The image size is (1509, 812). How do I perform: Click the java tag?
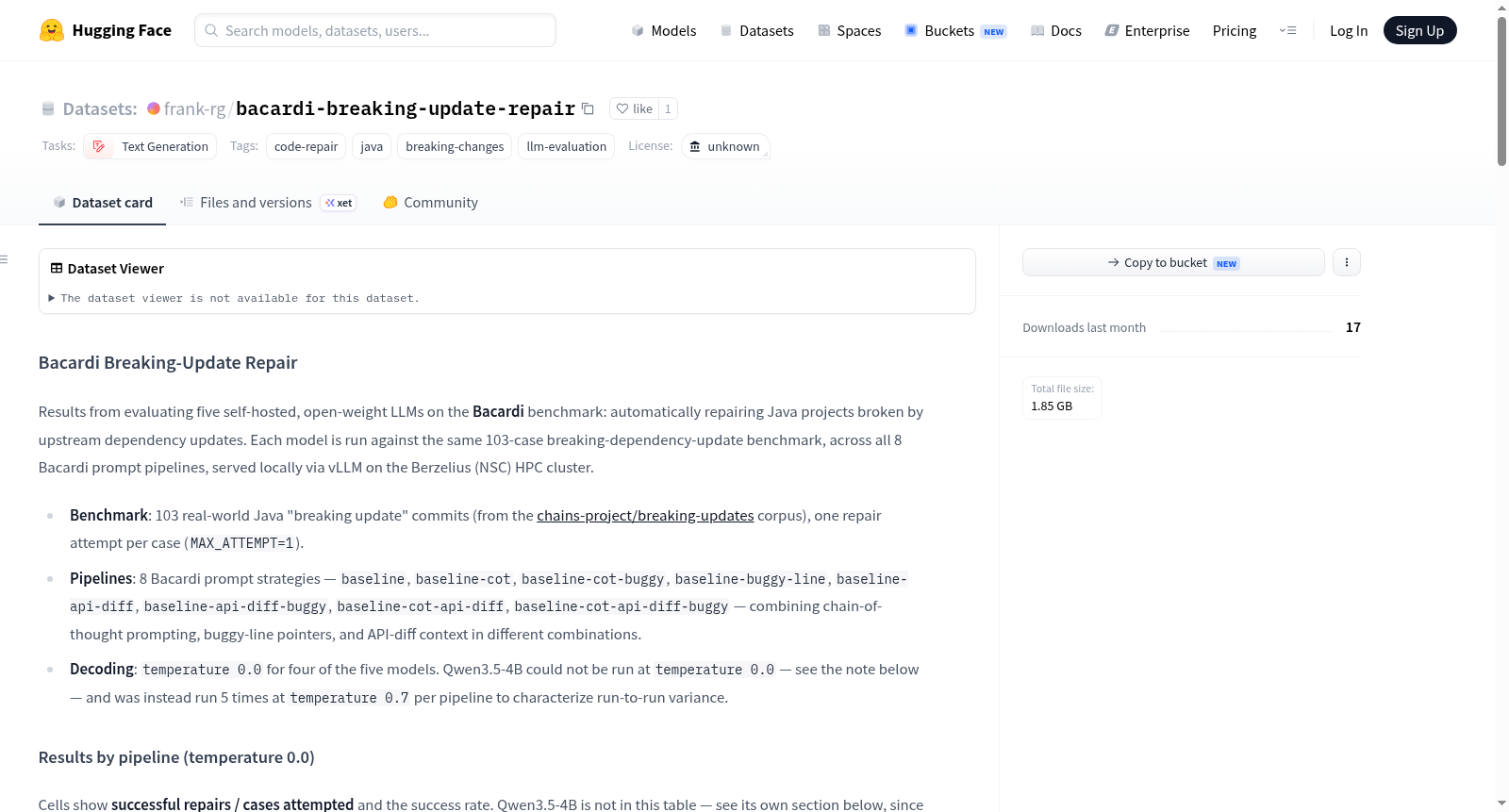[x=372, y=146]
